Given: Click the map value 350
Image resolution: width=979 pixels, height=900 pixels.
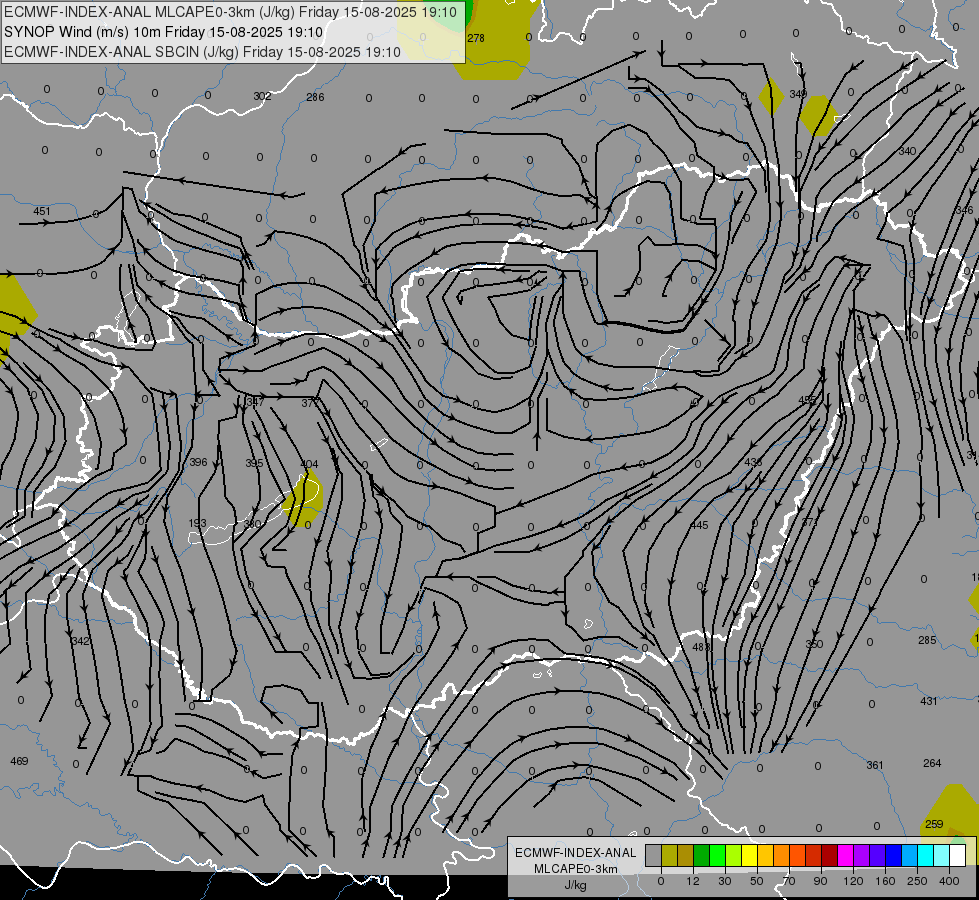Looking at the screenshot, I should click(814, 644).
